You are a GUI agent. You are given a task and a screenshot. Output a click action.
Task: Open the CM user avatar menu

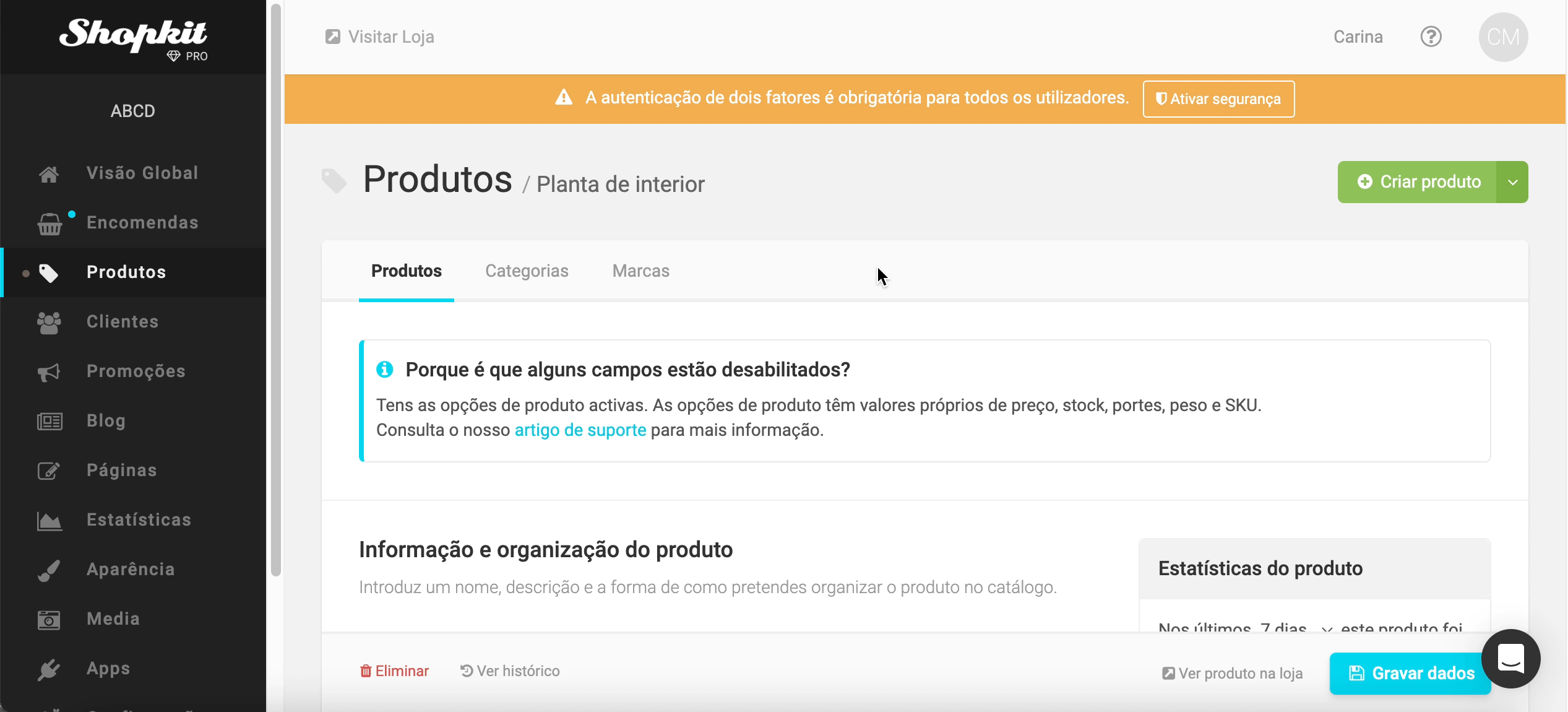click(x=1502, y=37)
